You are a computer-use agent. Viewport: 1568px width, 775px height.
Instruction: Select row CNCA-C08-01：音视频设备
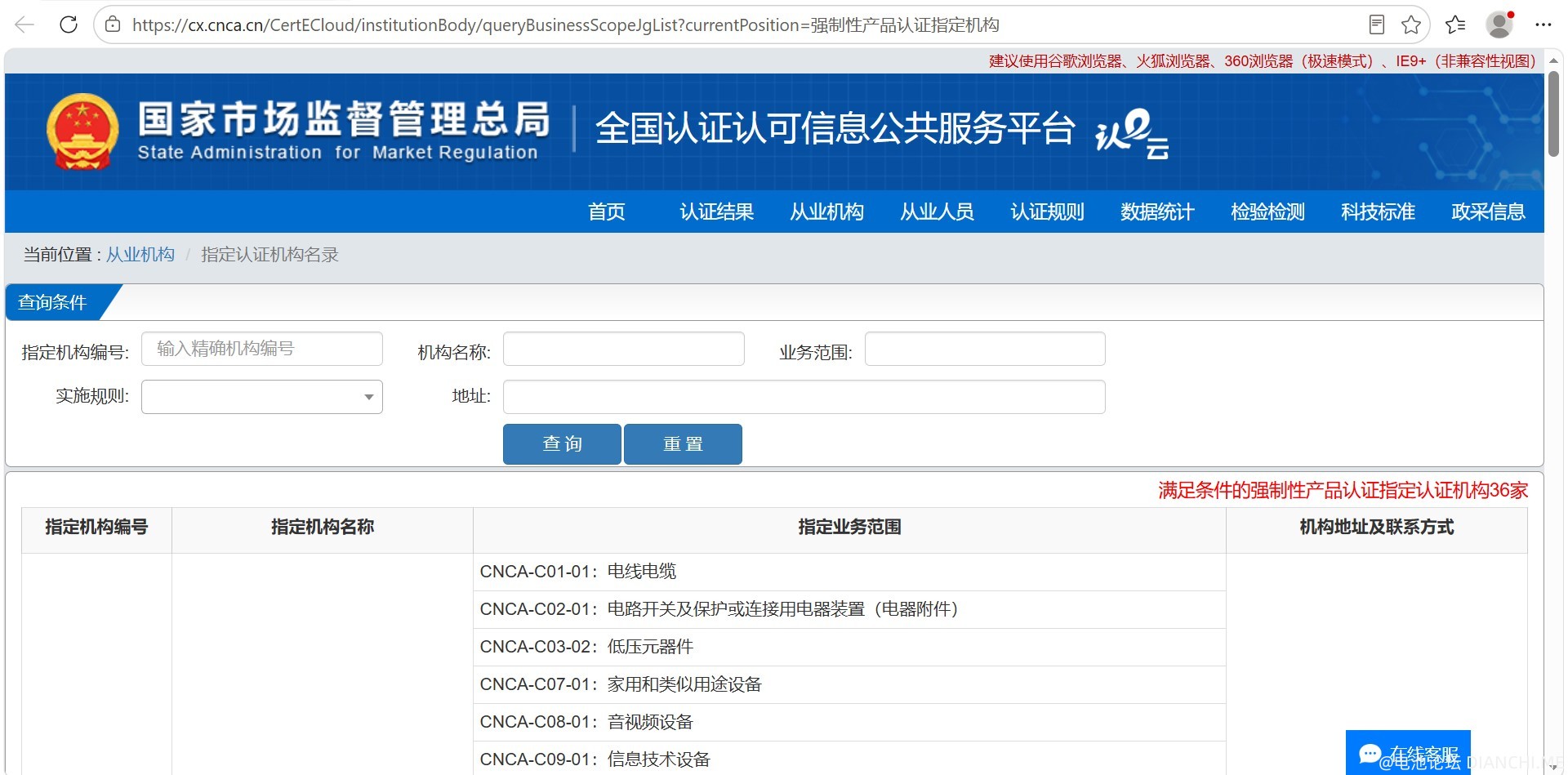click(849, 722)
